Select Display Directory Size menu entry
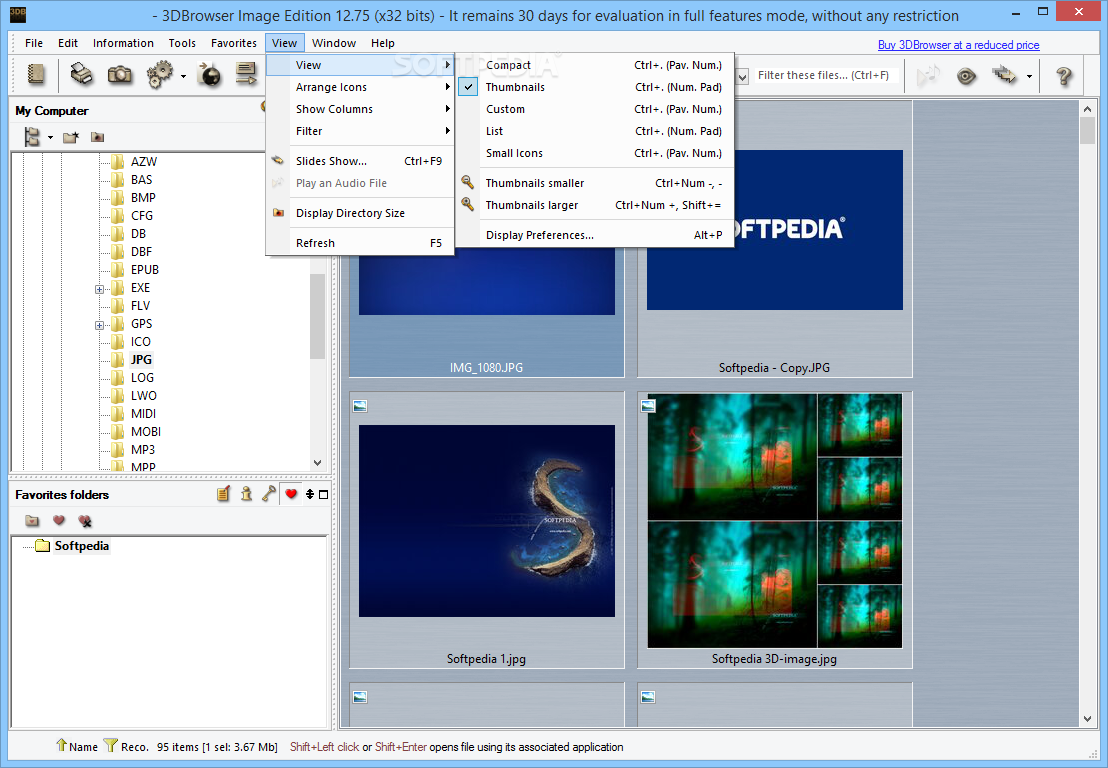The width and height of the screenshot is (1108, 768). click(x=360, y=213)
